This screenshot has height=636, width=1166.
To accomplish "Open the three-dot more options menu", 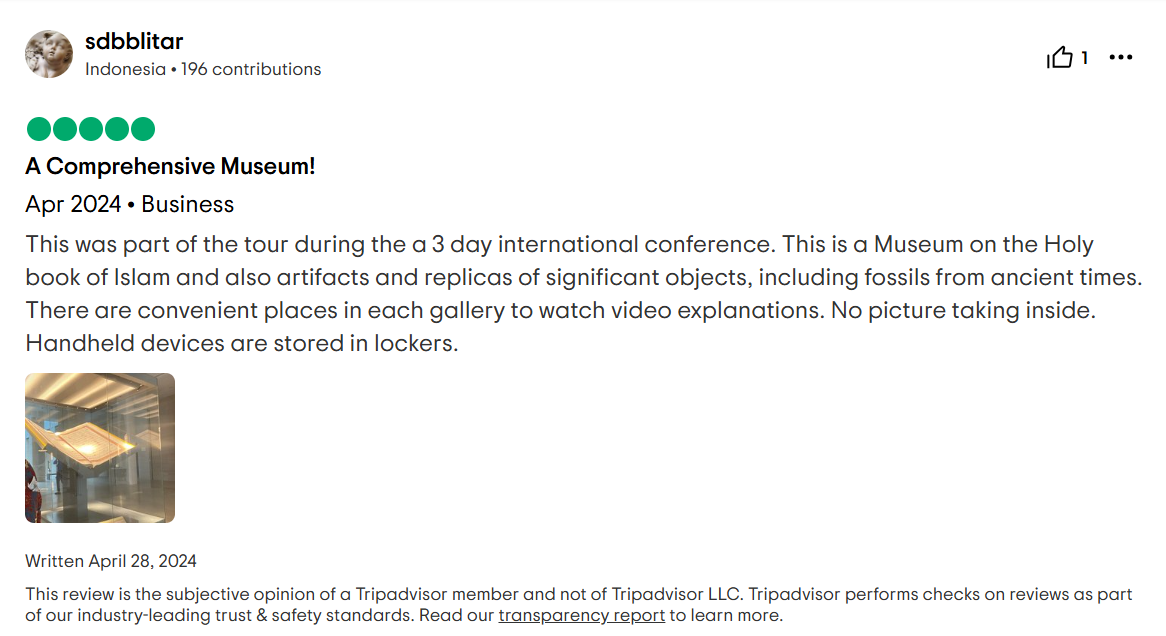I will point(1121,57).
